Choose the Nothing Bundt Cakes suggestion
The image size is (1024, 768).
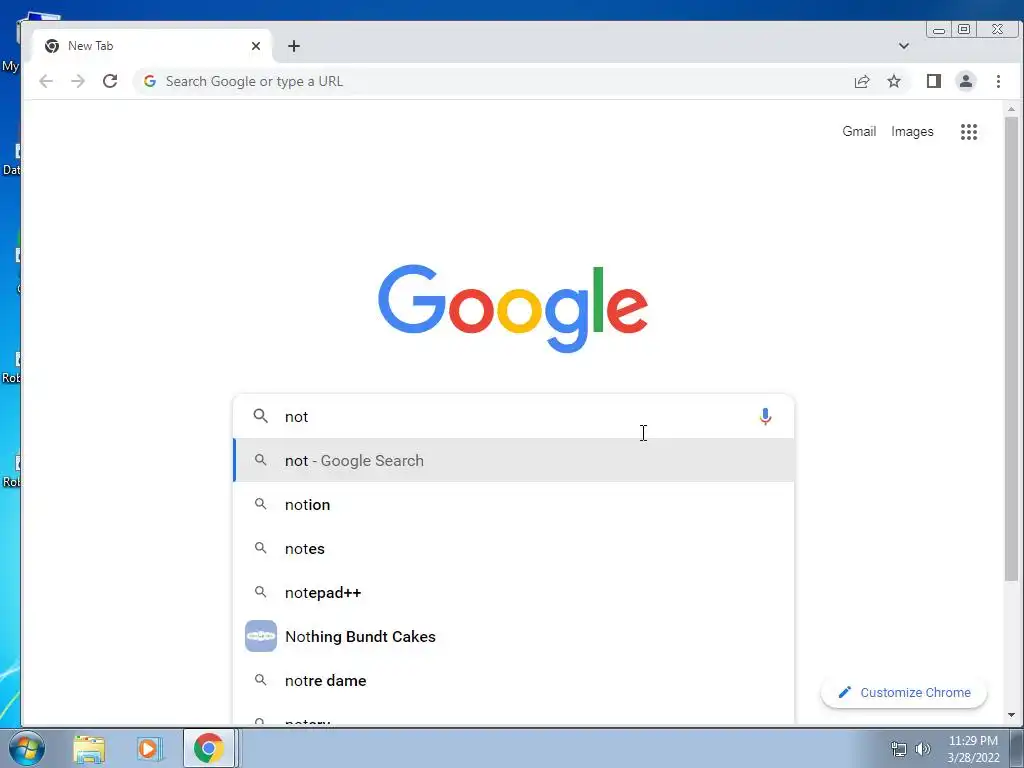click(x=513, y=636)
